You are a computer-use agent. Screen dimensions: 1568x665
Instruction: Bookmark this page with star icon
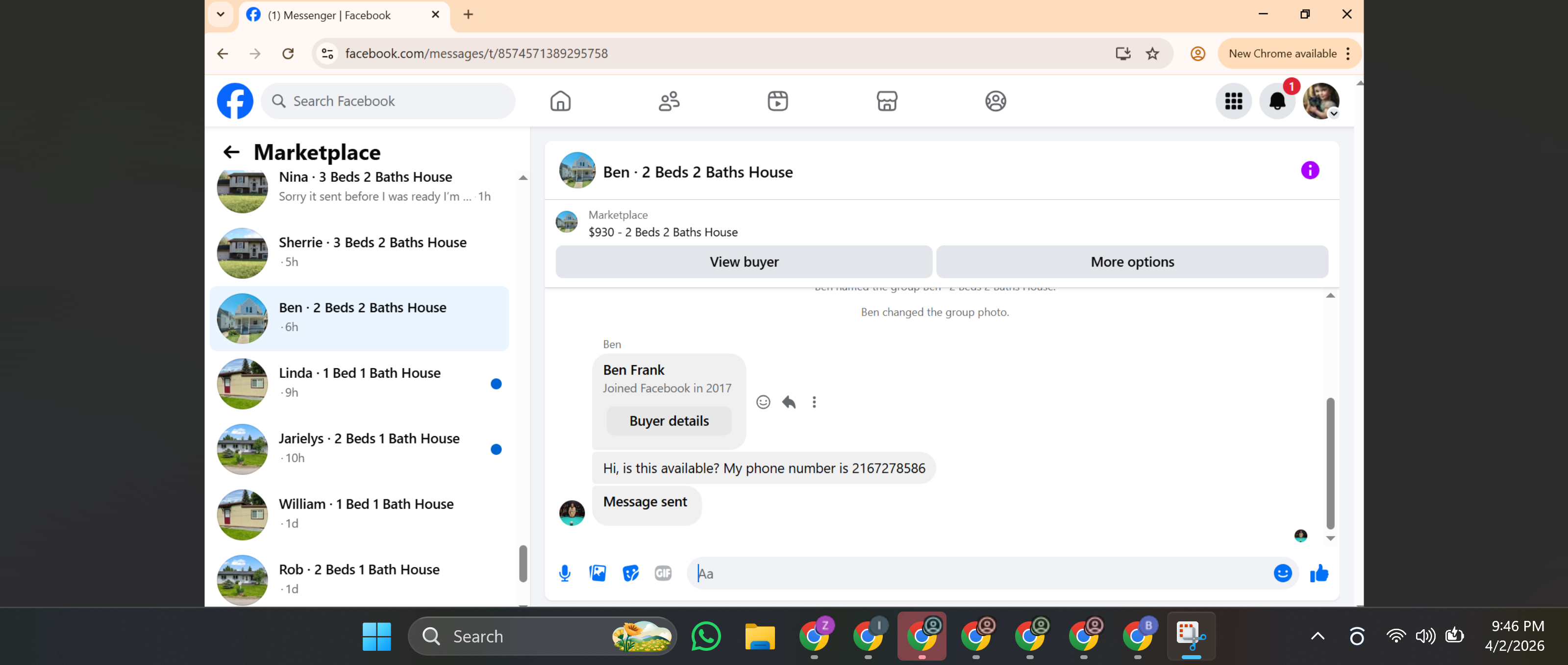(1152, 53)
